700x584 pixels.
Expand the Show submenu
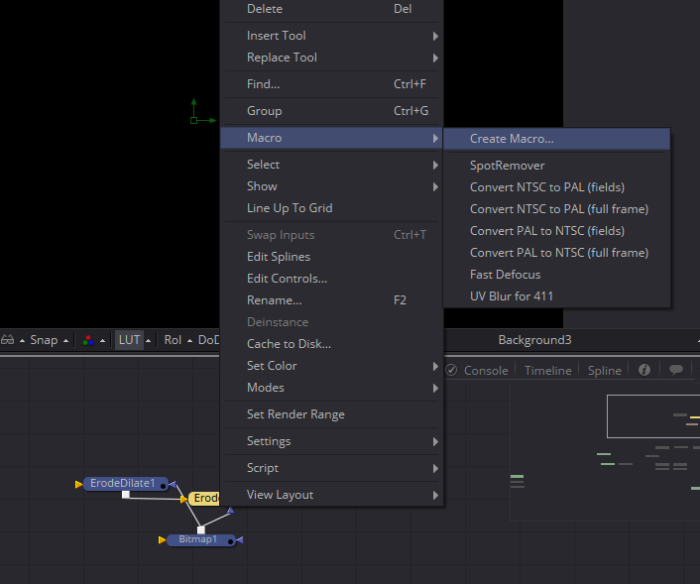(332, 187)
